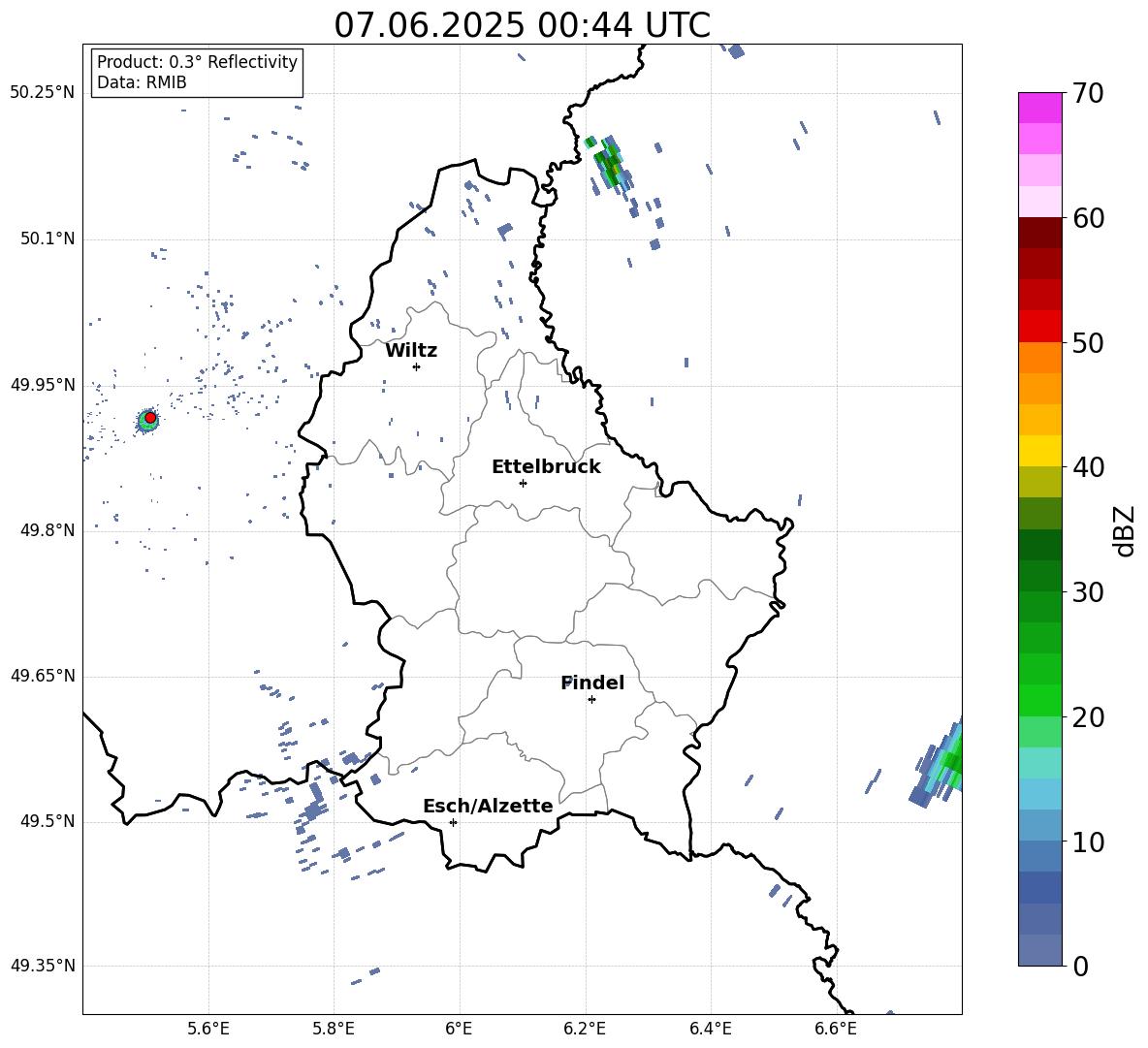Click the magenta top colorbar swatch
Viewport: 1148px width, 1048px height.
click(x=1040, y=109)
